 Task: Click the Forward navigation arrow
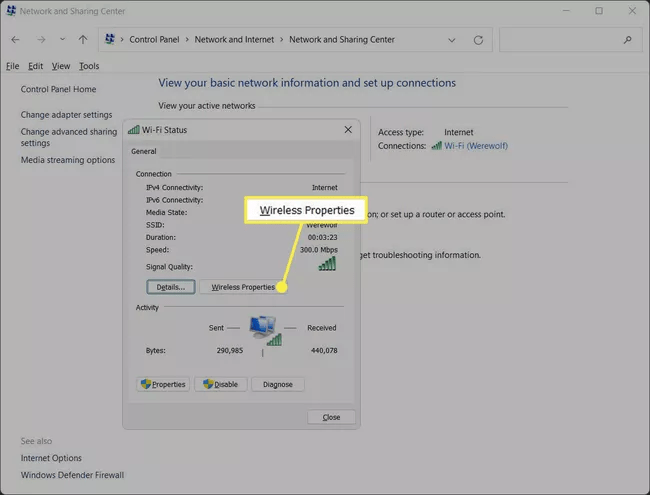(41, 40)
